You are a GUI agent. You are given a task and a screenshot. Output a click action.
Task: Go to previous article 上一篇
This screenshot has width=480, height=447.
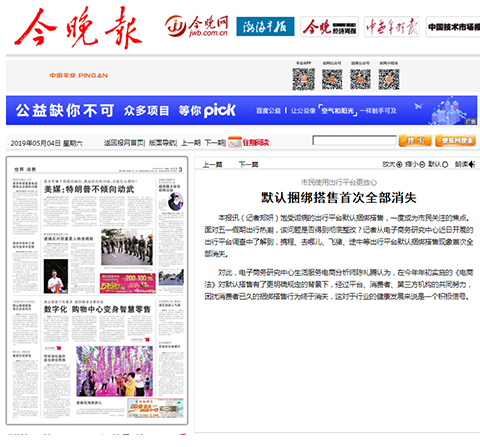[x=212, y=164]
